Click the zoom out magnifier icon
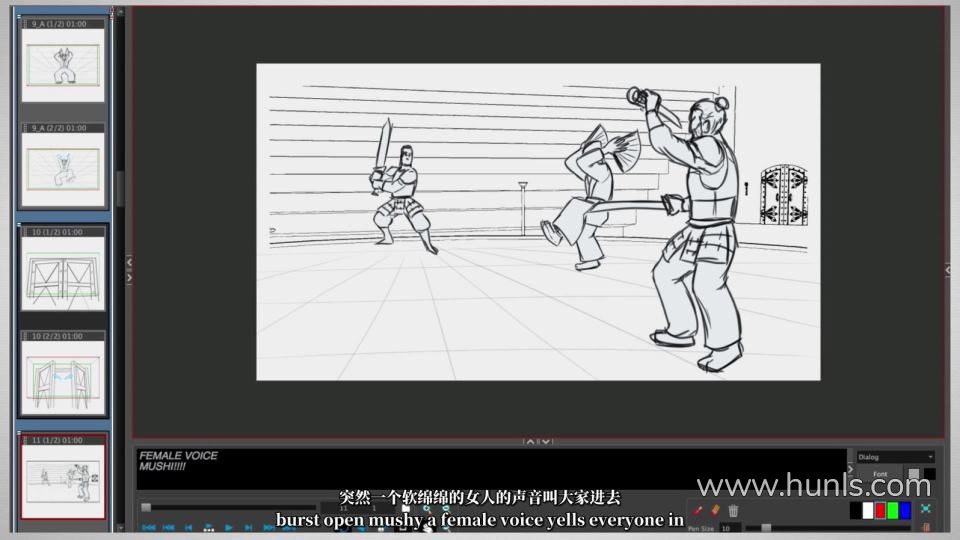This screenshot has height=540, width=960. point(446,509)
